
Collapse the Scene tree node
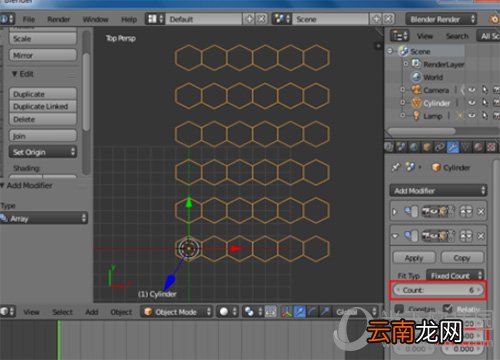coord(390,51)
